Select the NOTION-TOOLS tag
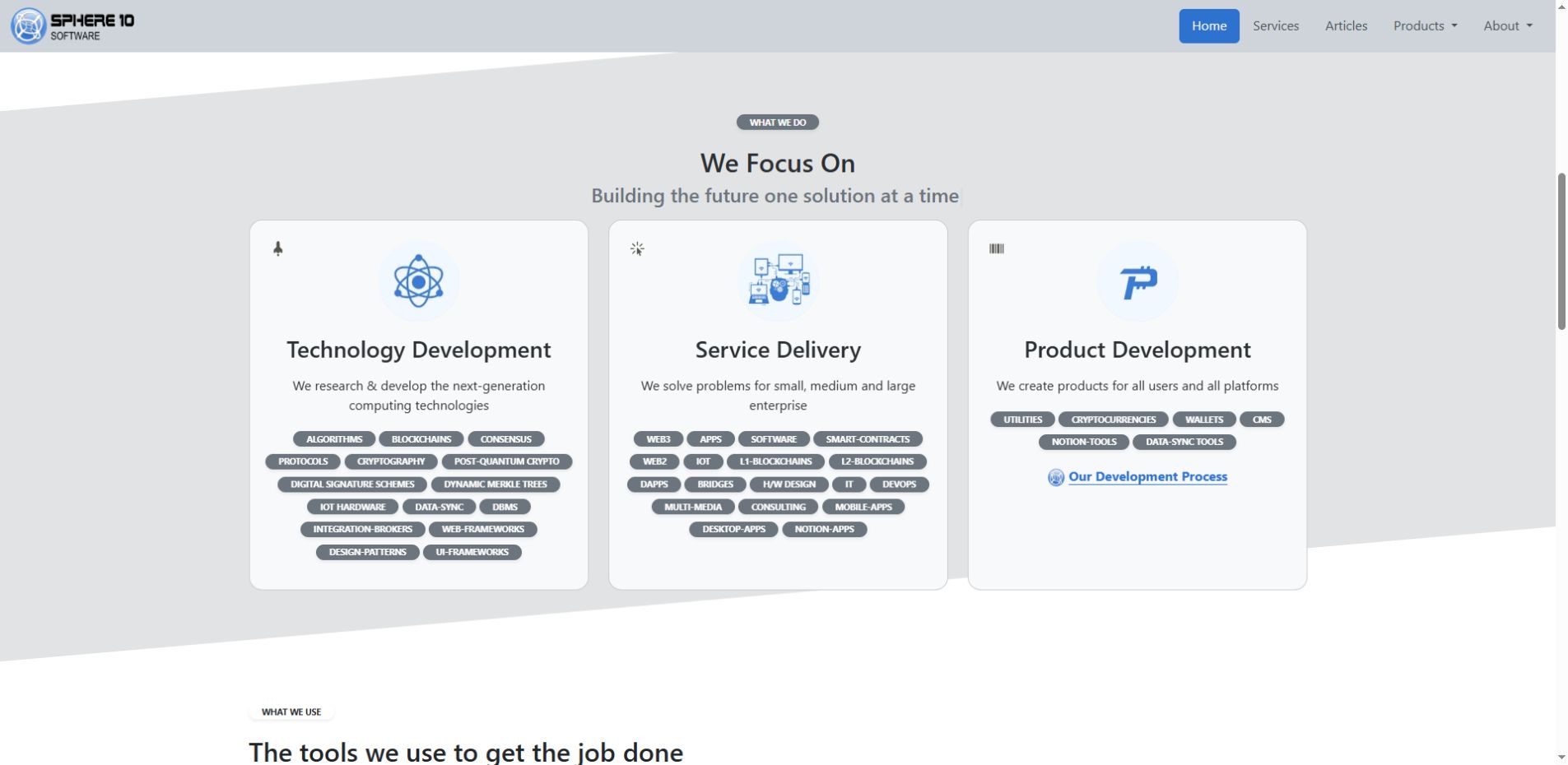The height and width of the screenshot is (765, 1568). (1084, 442)
